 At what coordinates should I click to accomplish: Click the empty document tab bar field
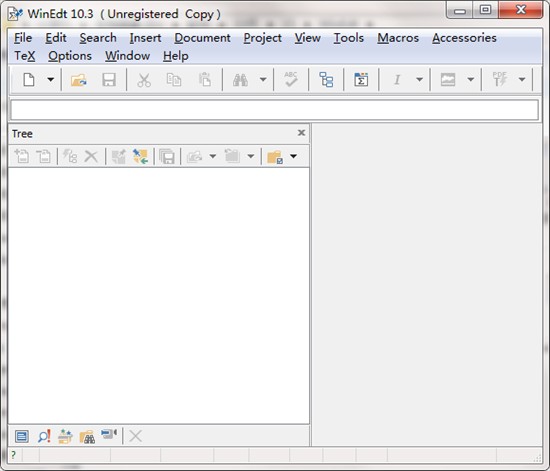pyautogui.click(x=275, y=110)
